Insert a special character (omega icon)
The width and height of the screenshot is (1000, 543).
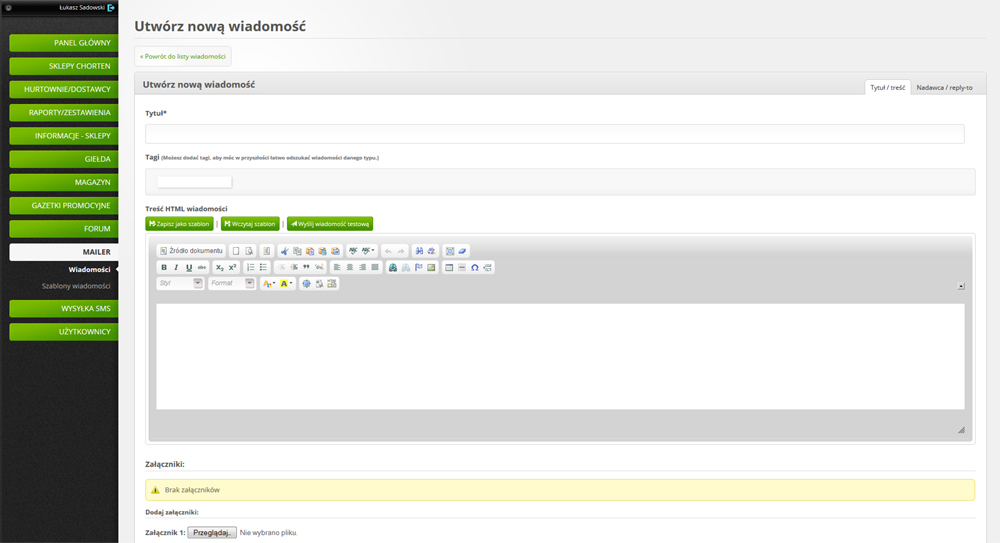pyautogui.click(x=474, y=267)
